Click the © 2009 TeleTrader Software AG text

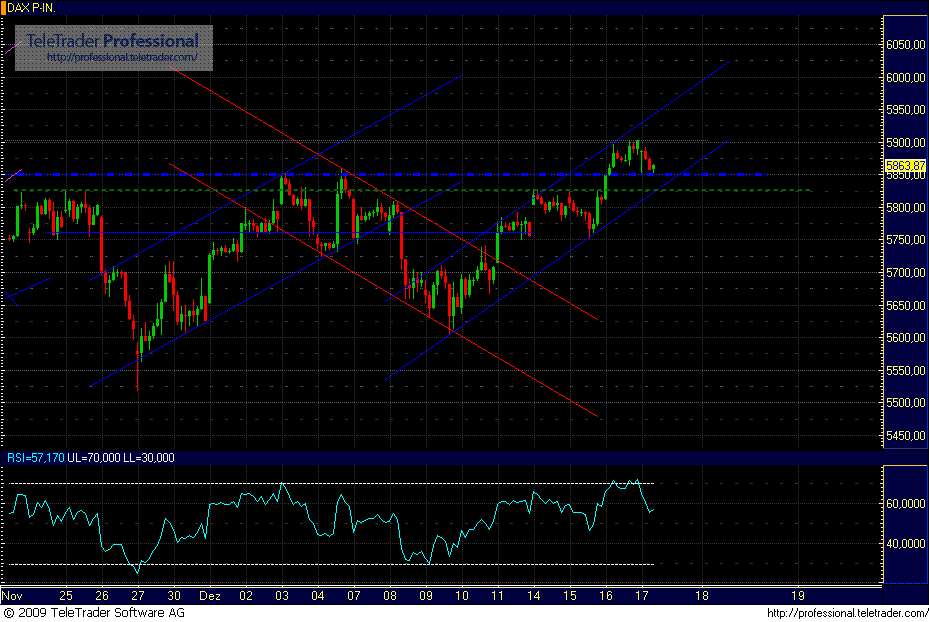95,610
